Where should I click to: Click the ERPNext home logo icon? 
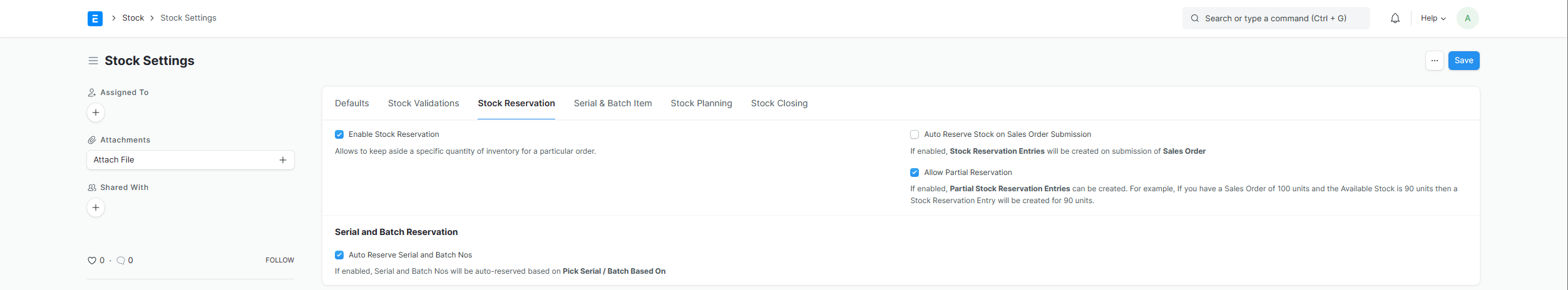[95, 18]
